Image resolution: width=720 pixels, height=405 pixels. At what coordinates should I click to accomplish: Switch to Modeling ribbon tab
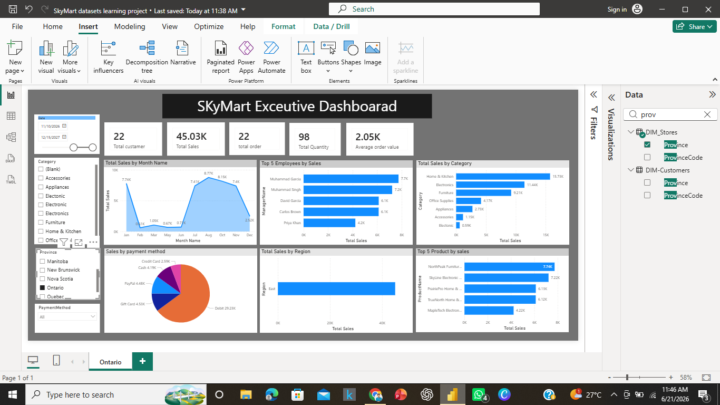[129, 27]
